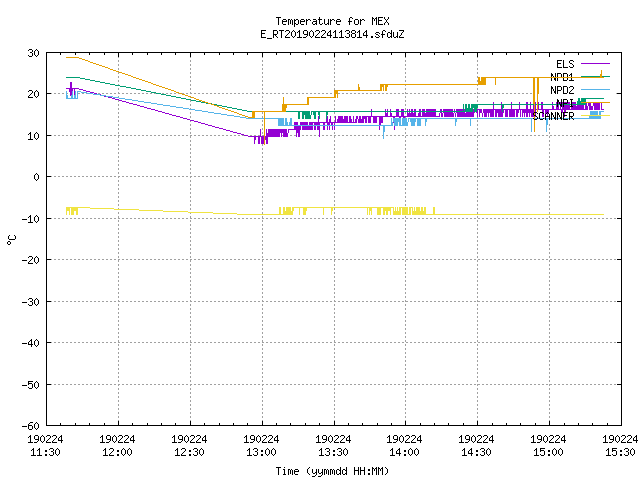Viewport: 640px width, 480px height.
Task: Click the y-axis label 10
Action: [33, 136]
